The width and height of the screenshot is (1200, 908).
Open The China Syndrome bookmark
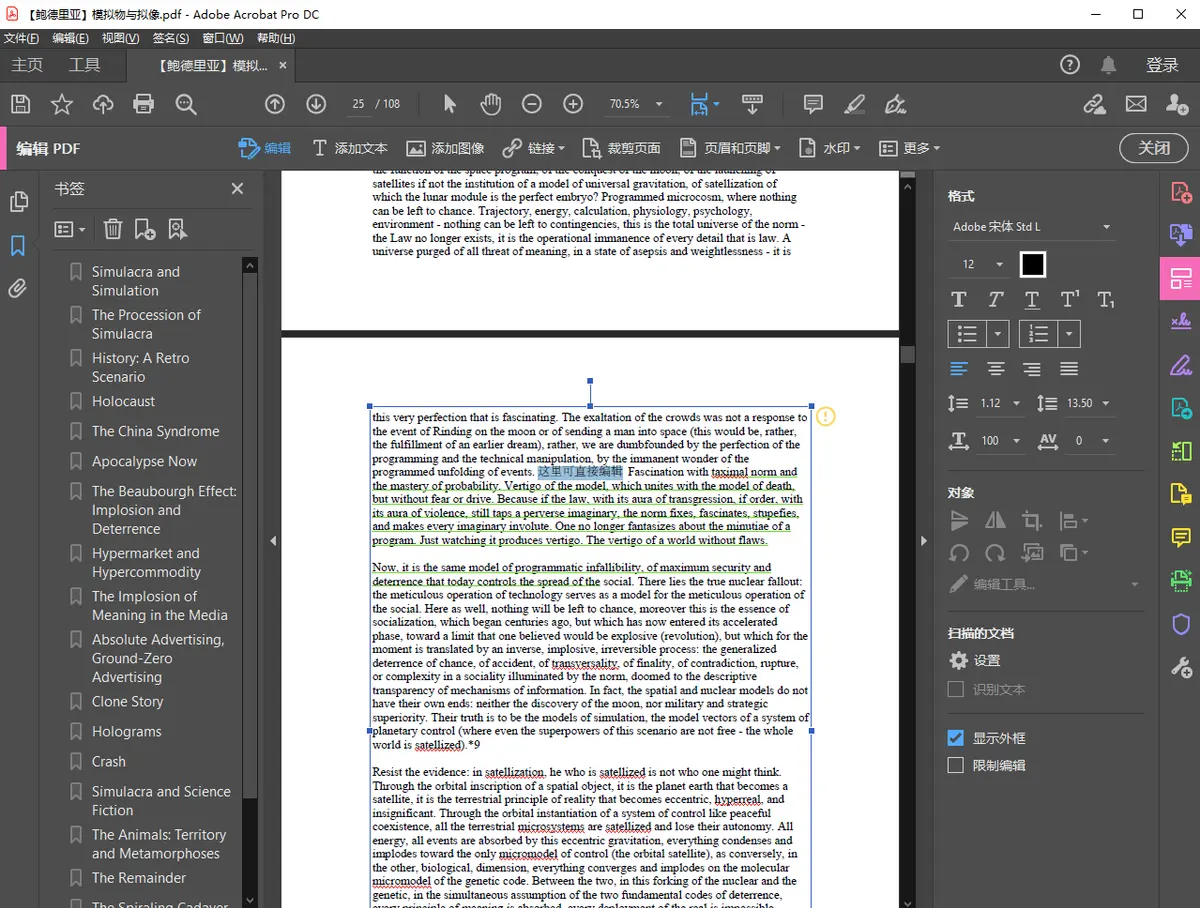155,431
